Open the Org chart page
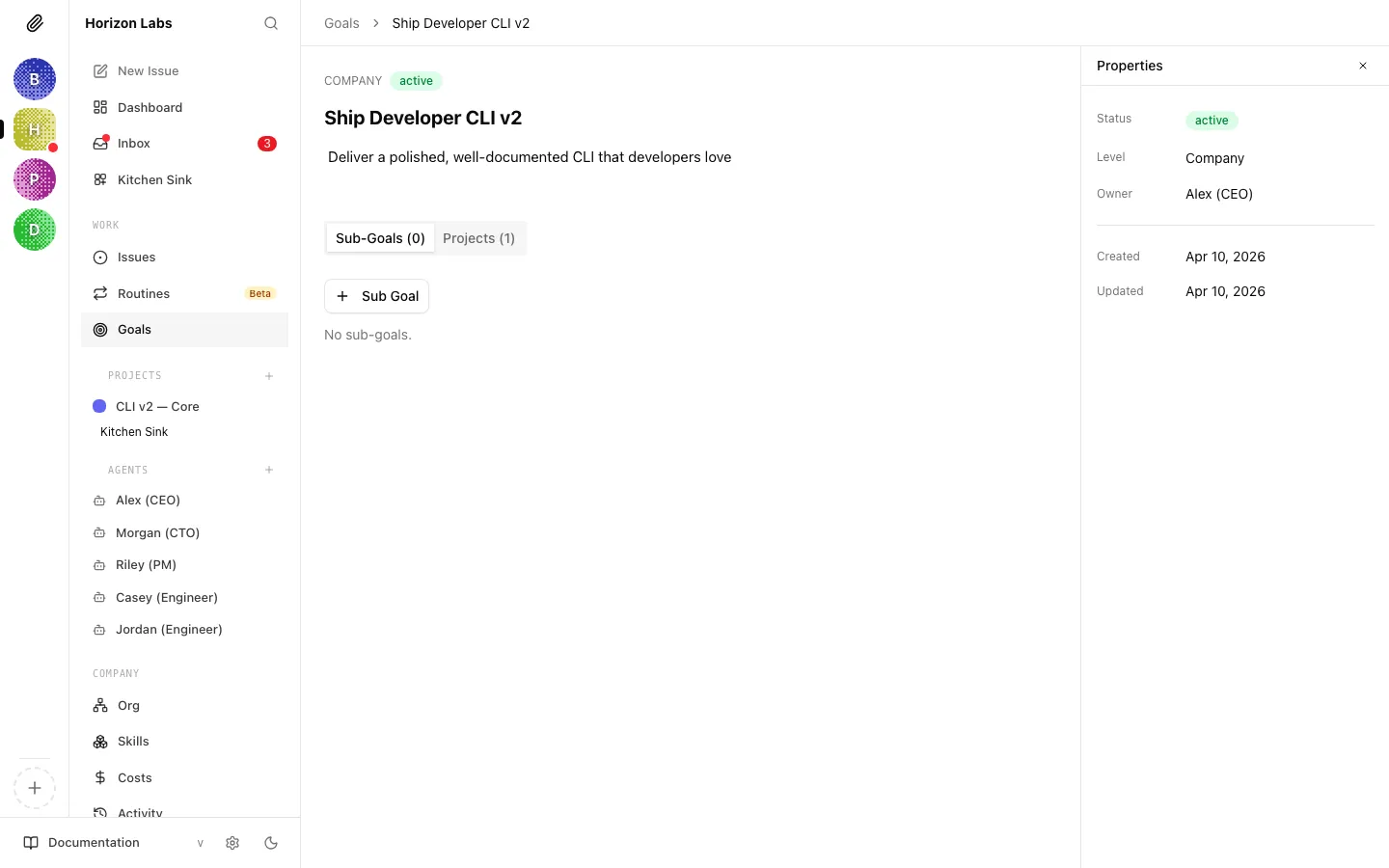The image size is (1389, 868). (x=184, y=706)
